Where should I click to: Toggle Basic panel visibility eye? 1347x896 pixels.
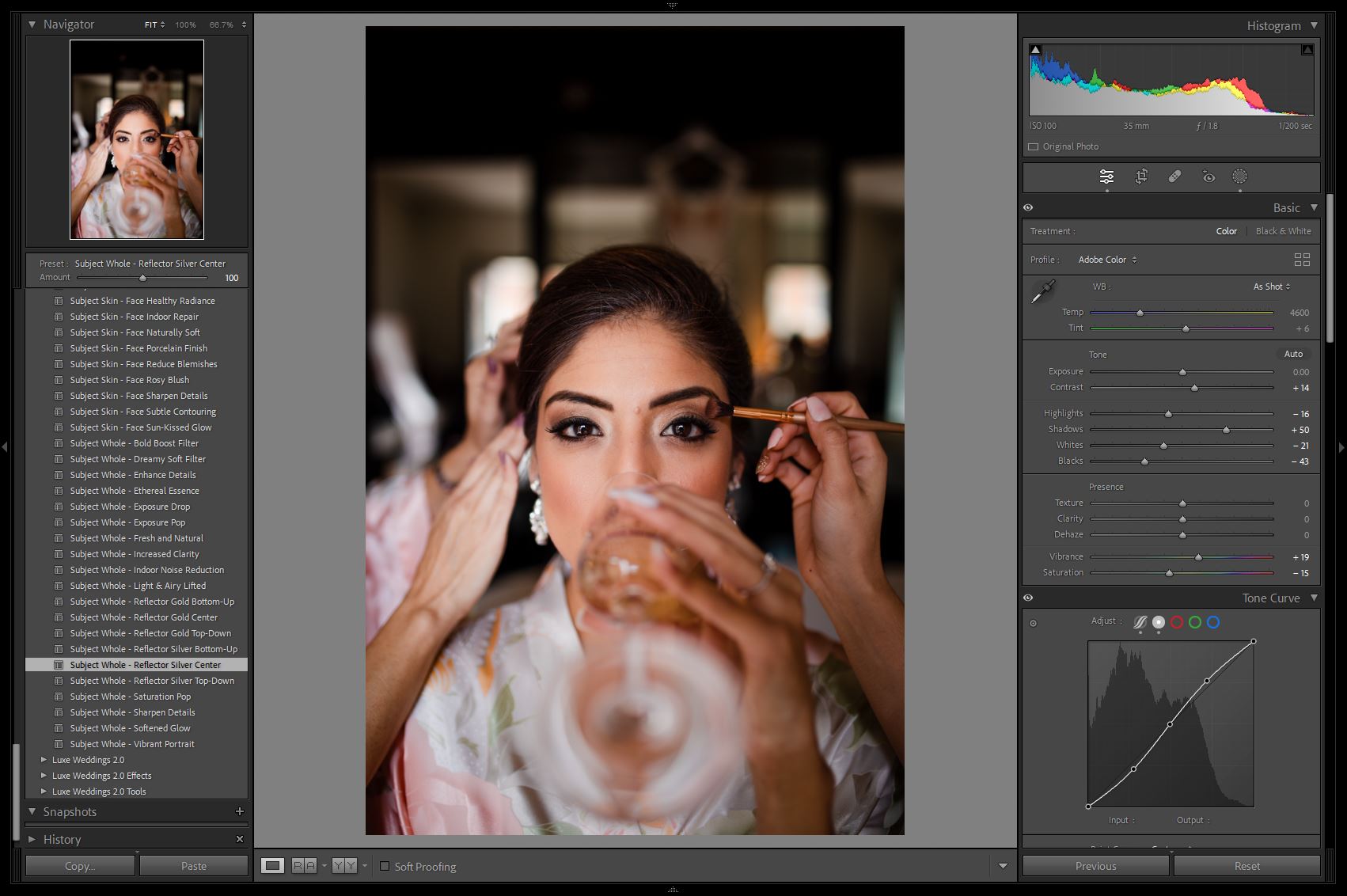[1028, 207]
